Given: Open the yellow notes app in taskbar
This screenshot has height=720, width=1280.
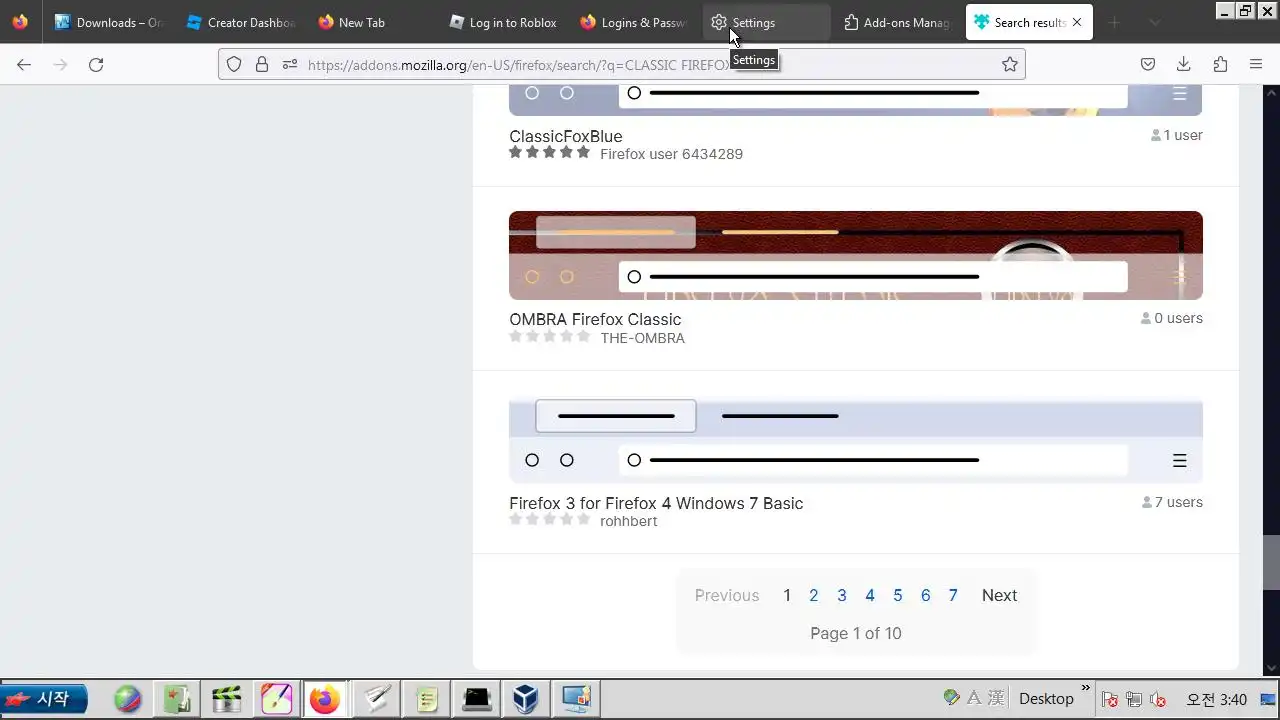Looking at the screenshot, I should [427, 698].
